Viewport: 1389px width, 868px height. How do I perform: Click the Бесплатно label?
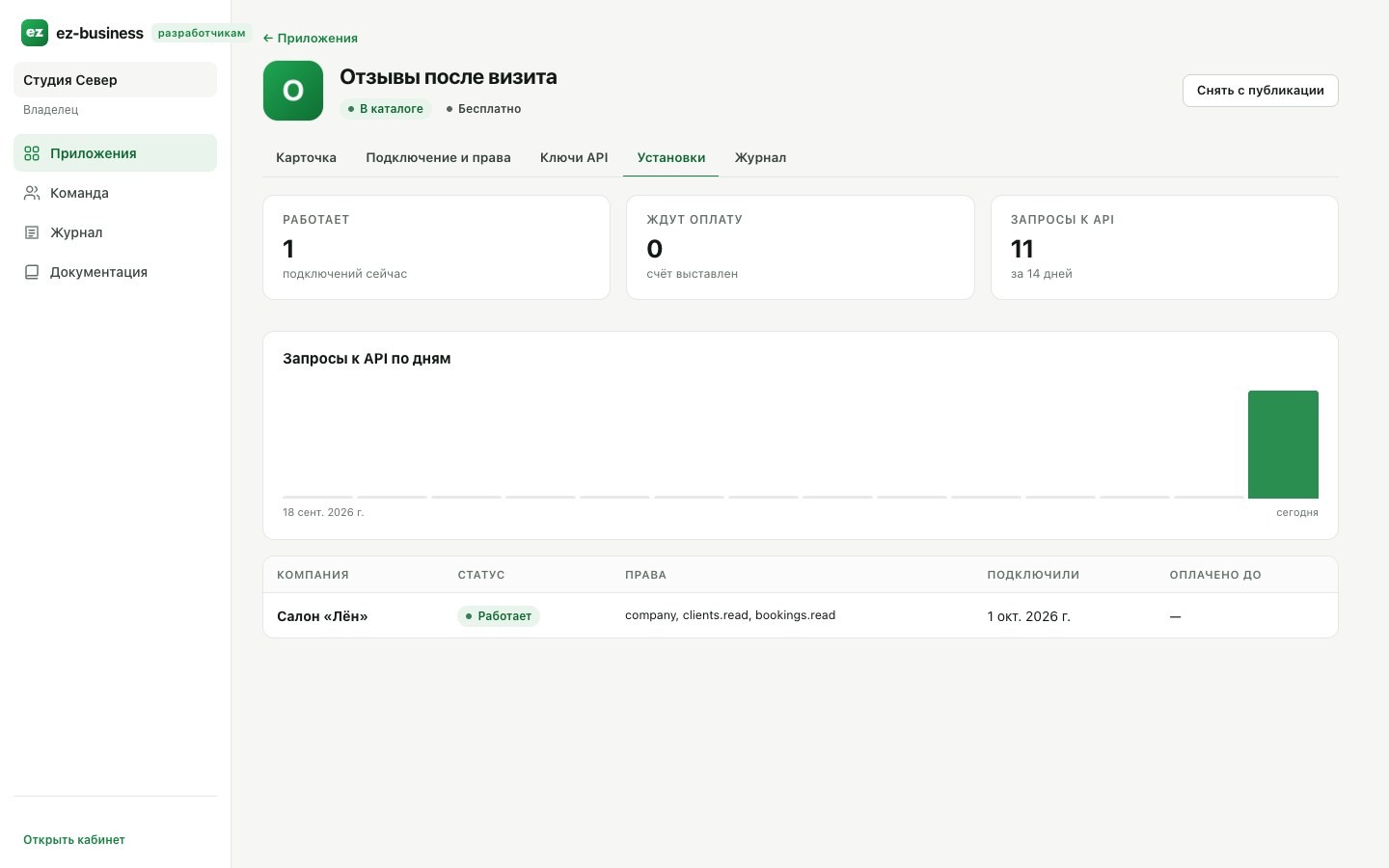[483, 109]
